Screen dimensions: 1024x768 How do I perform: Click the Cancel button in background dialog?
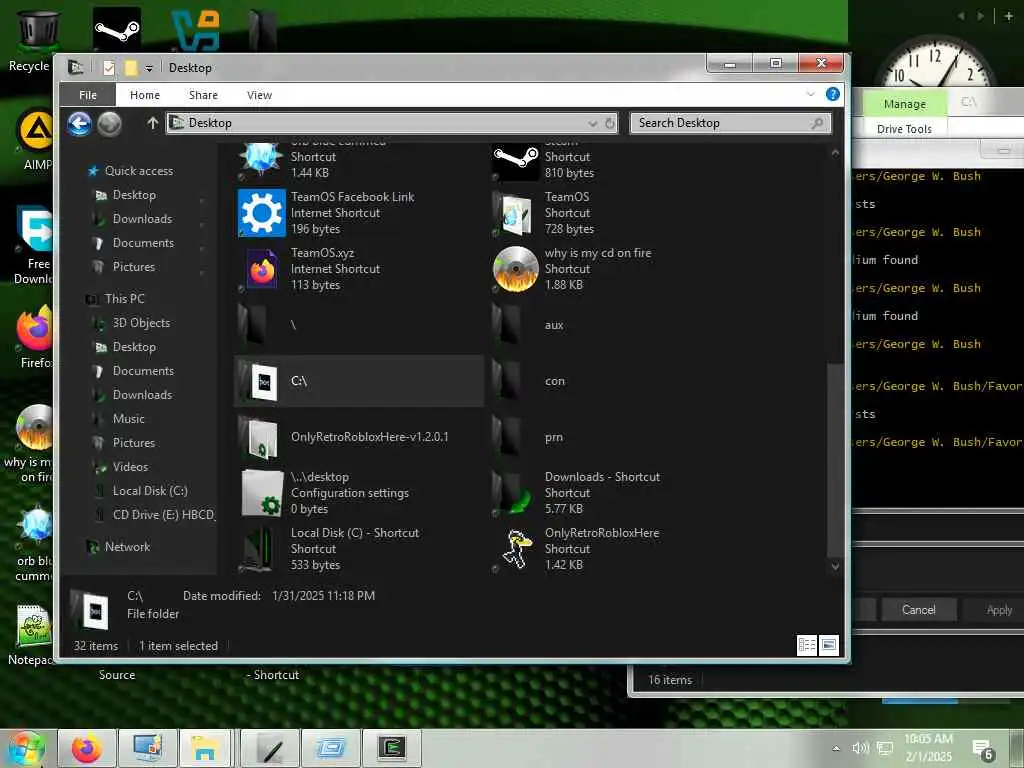(x=918, y=610)
